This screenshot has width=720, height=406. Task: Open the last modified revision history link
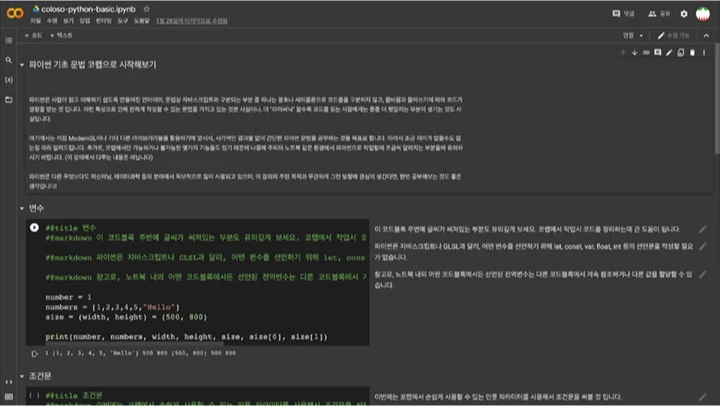tap(191, 21)
